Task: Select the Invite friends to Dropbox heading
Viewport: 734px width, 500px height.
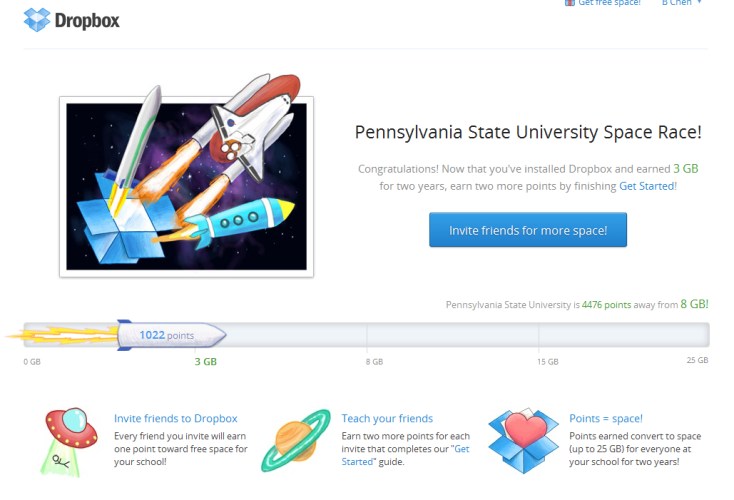Action: pos(176,419)
